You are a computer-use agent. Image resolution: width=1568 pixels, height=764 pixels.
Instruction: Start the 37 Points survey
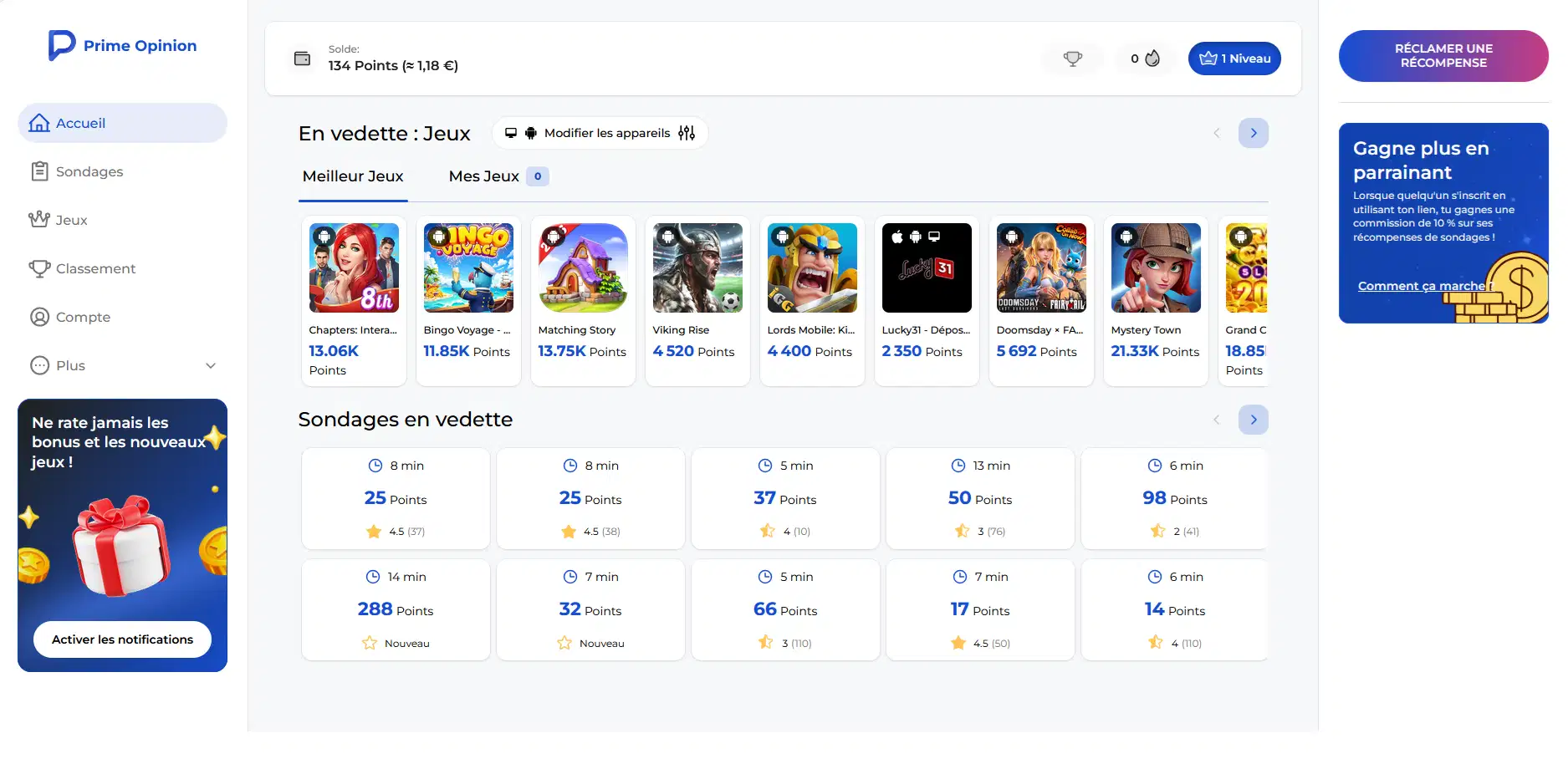(785, 499)
